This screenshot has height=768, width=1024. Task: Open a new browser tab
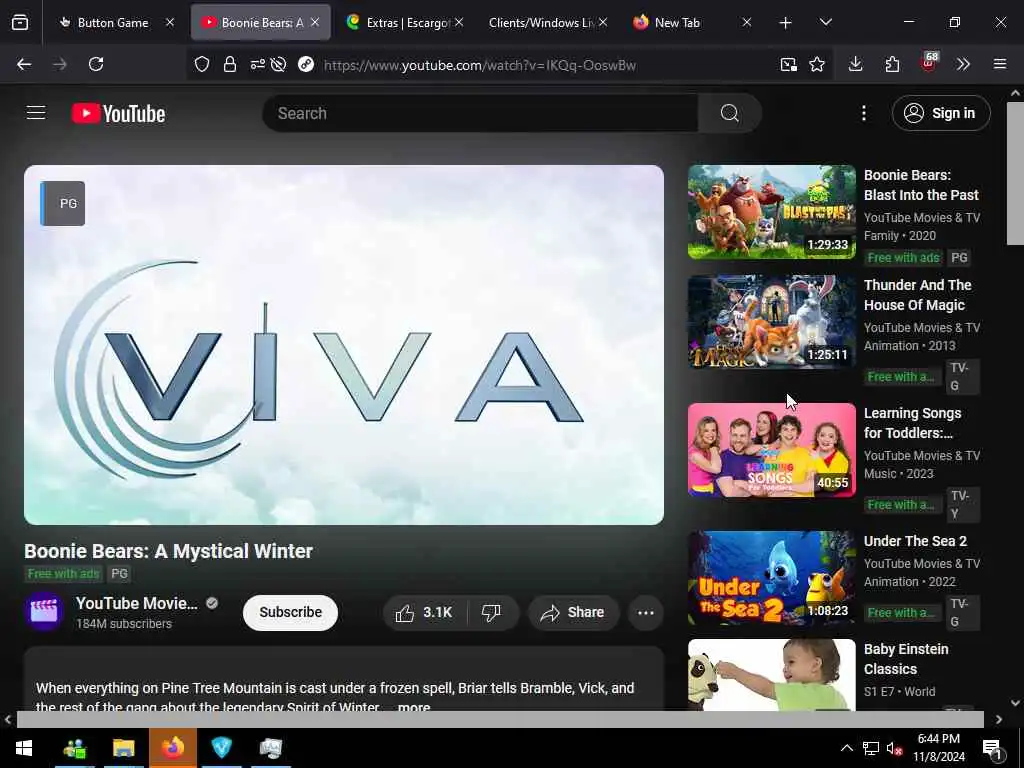786,23
